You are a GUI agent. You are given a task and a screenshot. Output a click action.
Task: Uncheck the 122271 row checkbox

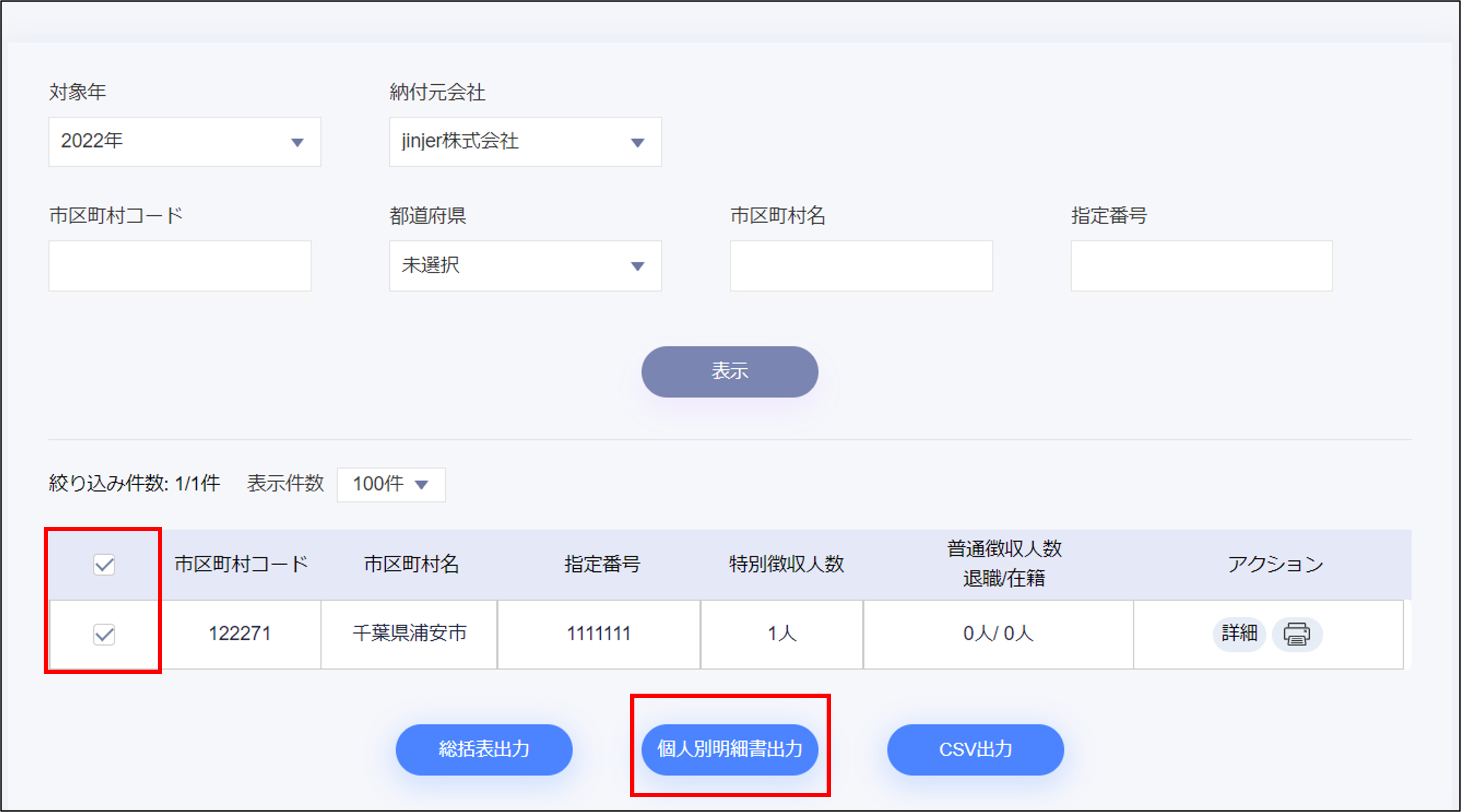pos(104,634)
